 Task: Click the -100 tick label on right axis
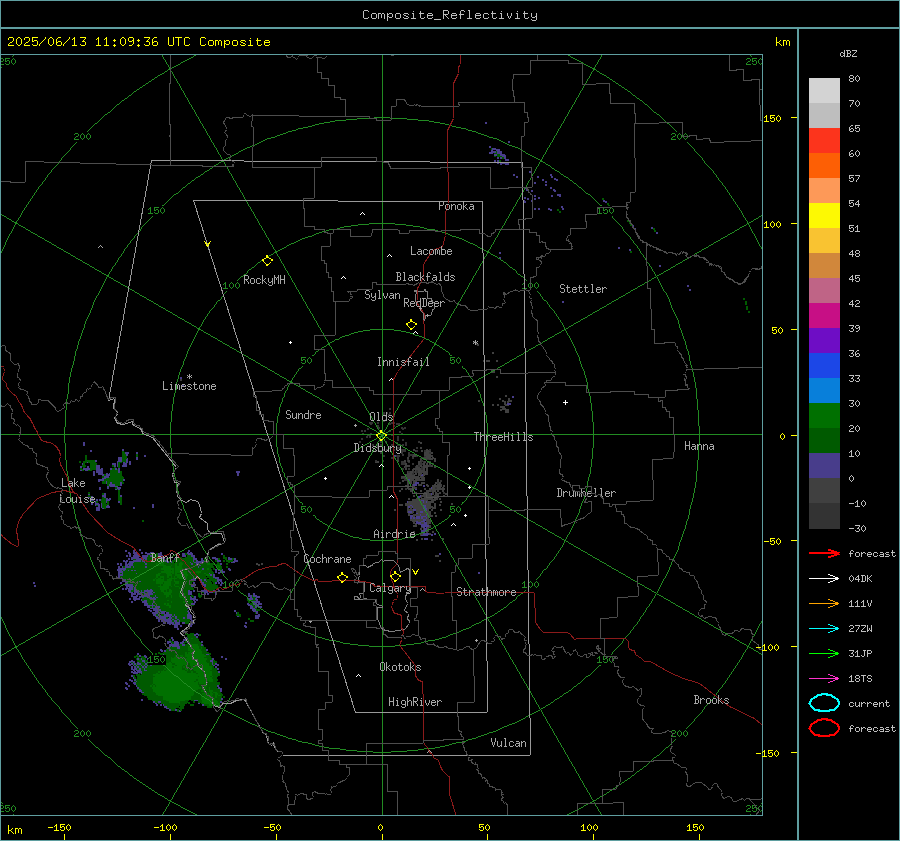tap(767, 647)
